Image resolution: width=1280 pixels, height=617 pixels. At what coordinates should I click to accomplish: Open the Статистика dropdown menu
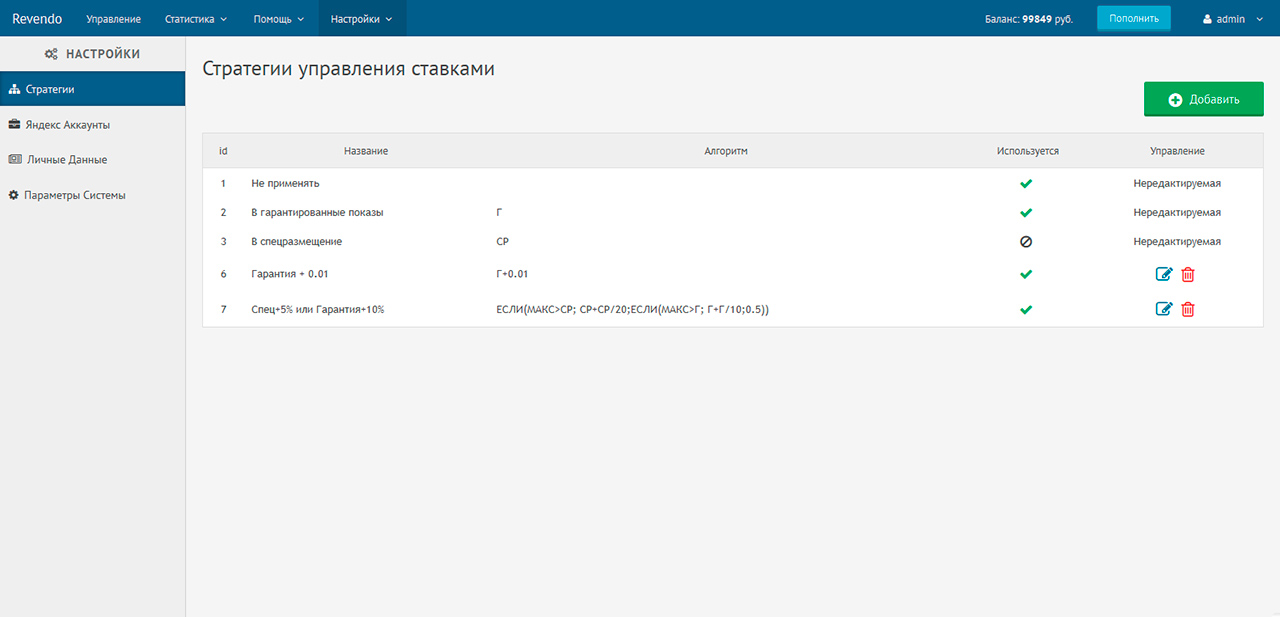tap(196, 19)
